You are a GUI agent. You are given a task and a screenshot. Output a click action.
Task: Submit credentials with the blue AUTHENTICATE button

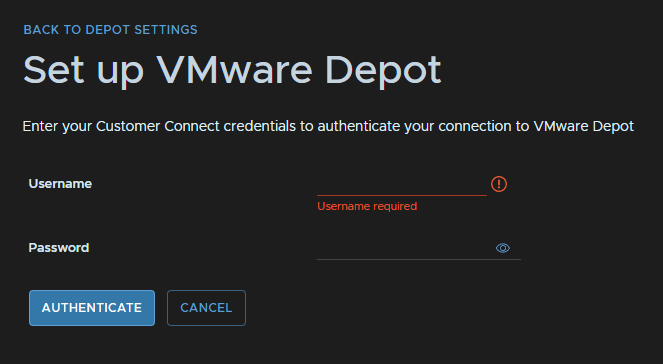click(92, 308)
